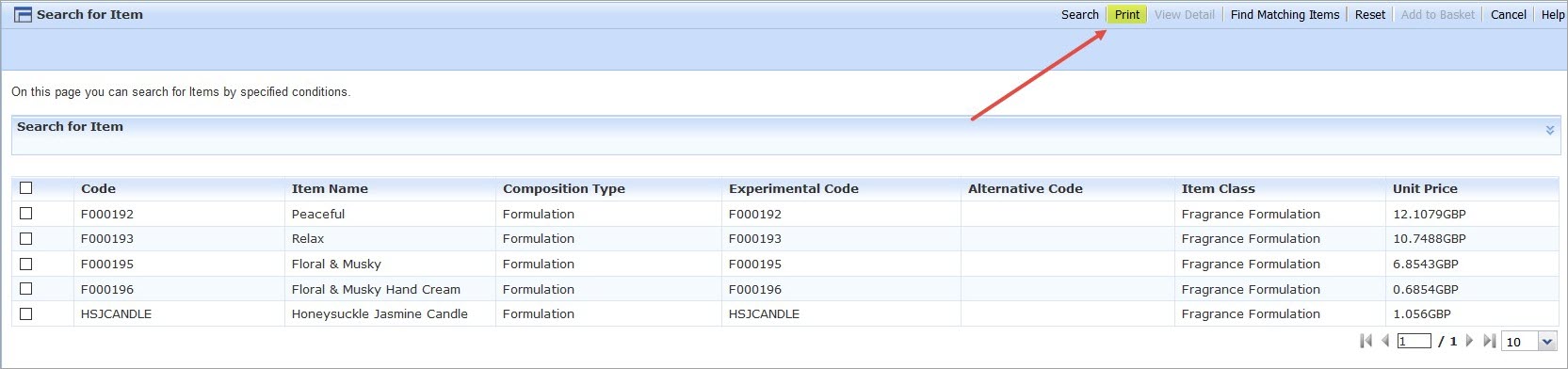This screenshot has width=1568, height=369.
Task: Sort by the Unit Price column header
Action: tap(1425, 188)
